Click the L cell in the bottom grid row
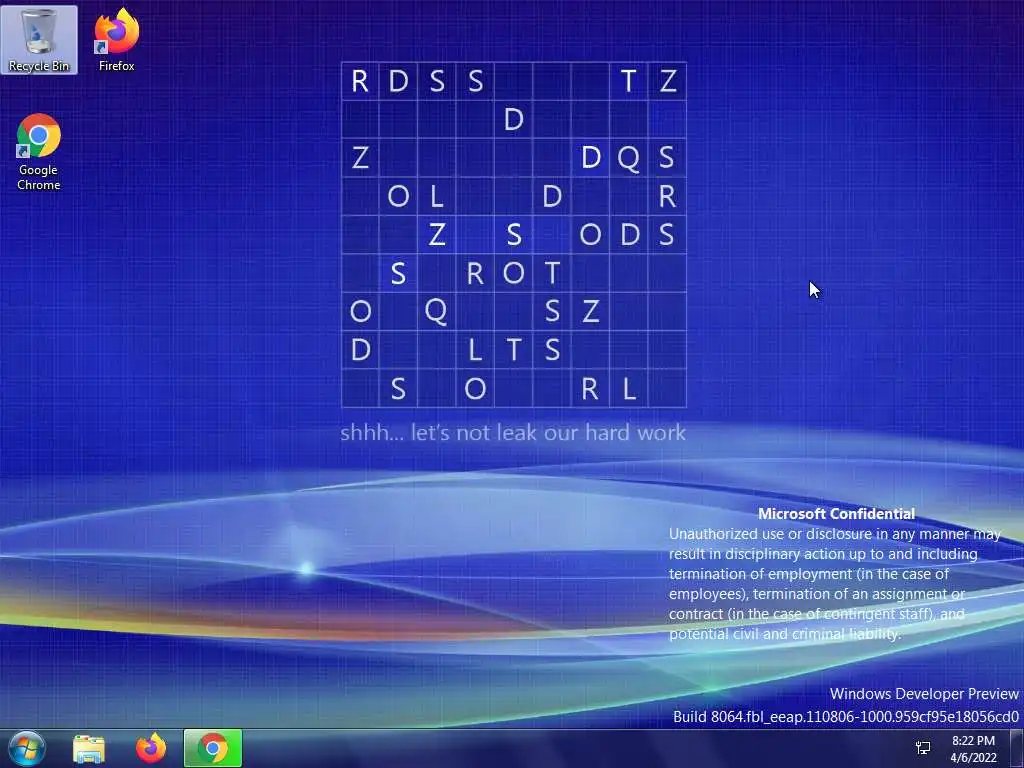 coord(628,389)
